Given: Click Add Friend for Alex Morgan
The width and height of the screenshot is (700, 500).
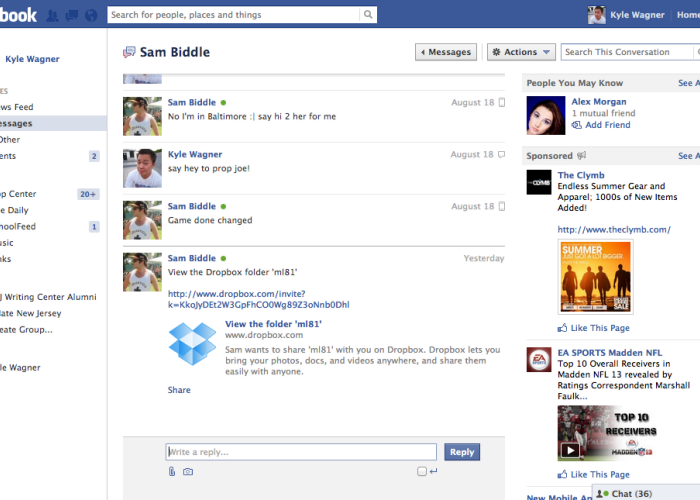Looking at the screenshot, I should pos(608,125).
